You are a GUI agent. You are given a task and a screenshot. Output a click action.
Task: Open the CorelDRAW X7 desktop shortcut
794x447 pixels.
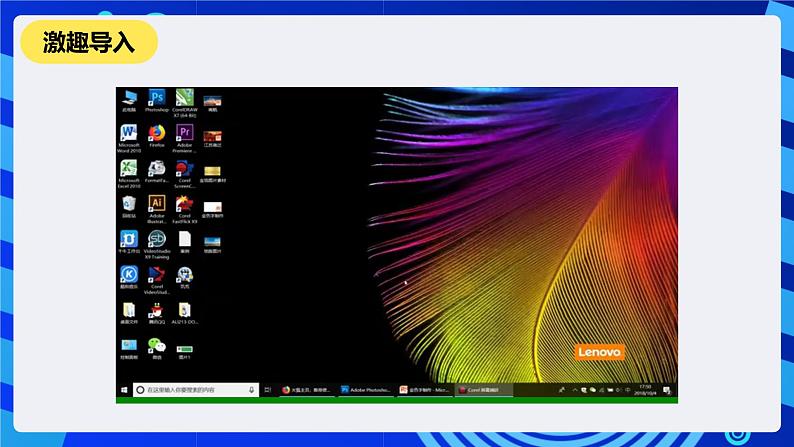click(185, 103)
